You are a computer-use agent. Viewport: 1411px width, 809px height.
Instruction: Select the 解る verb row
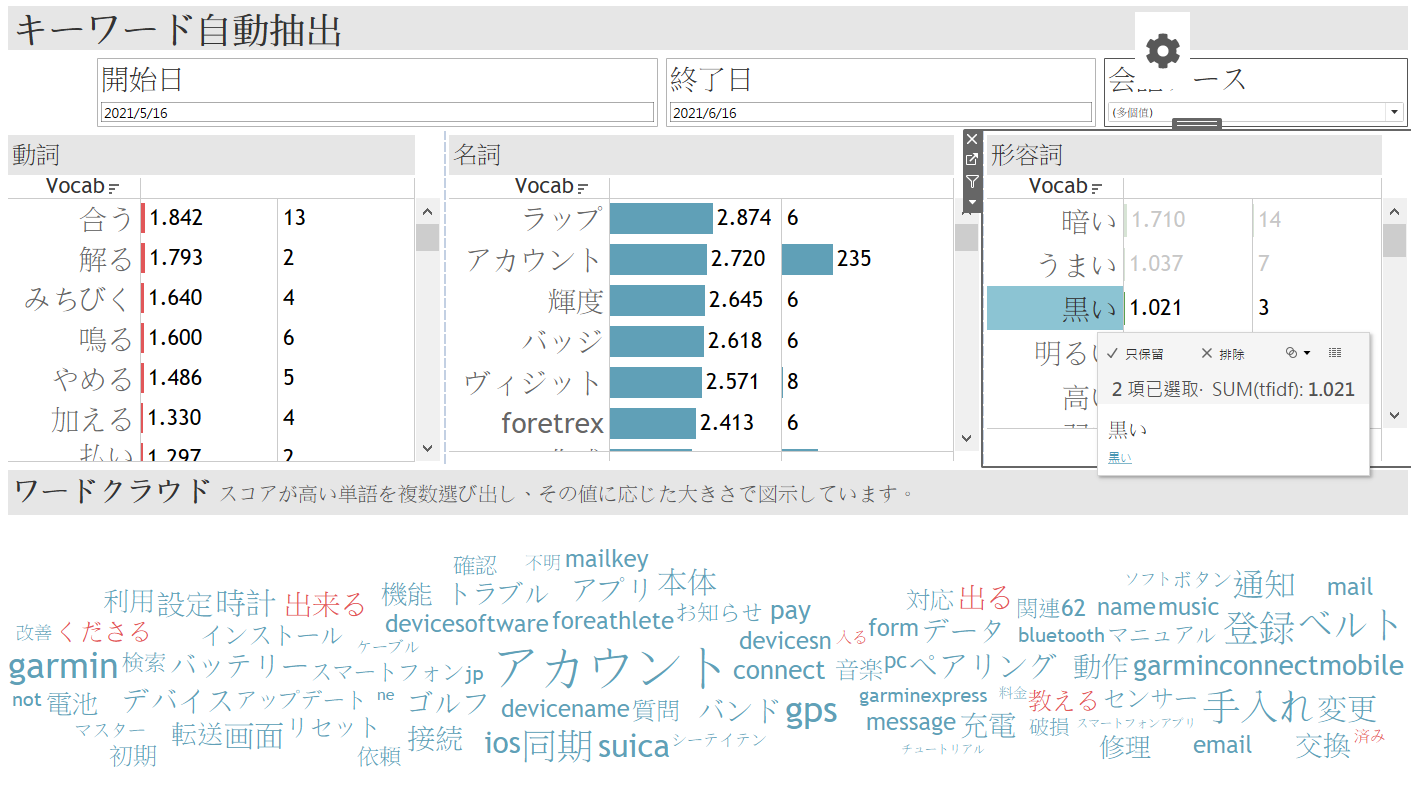pos(211,258)
